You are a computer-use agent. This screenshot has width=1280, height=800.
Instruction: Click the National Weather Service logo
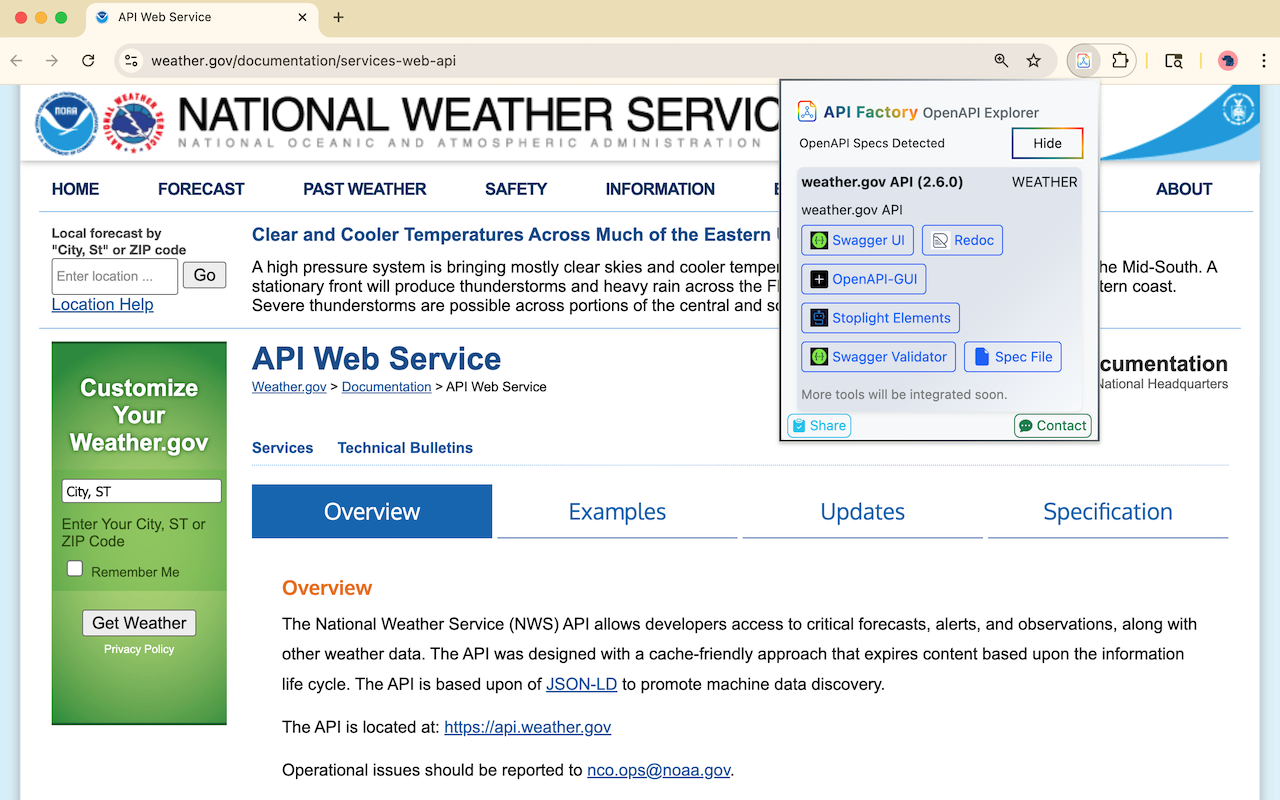click(135, 123)
